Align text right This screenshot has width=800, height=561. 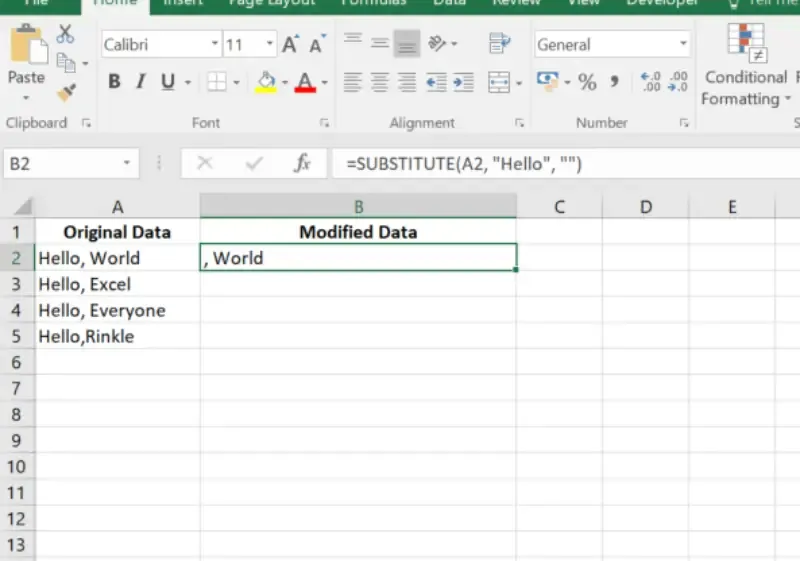[407, 82]
